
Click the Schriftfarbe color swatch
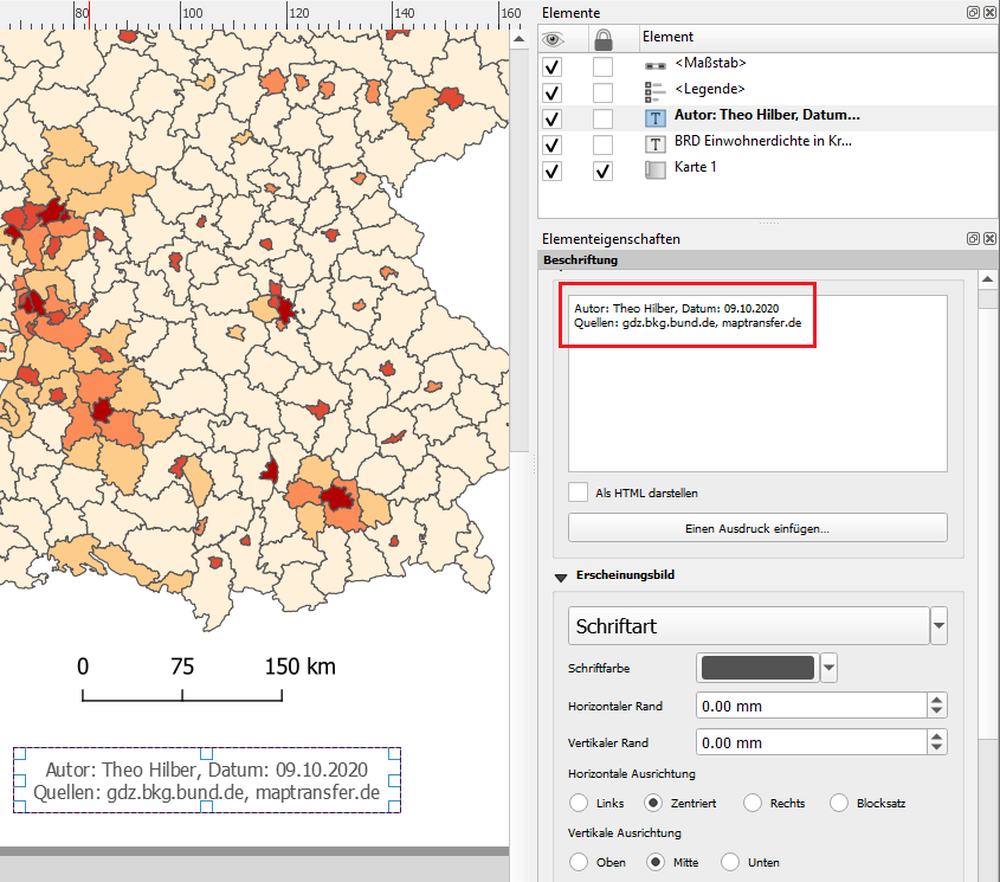pyautogui.click(x=756, y=668)
